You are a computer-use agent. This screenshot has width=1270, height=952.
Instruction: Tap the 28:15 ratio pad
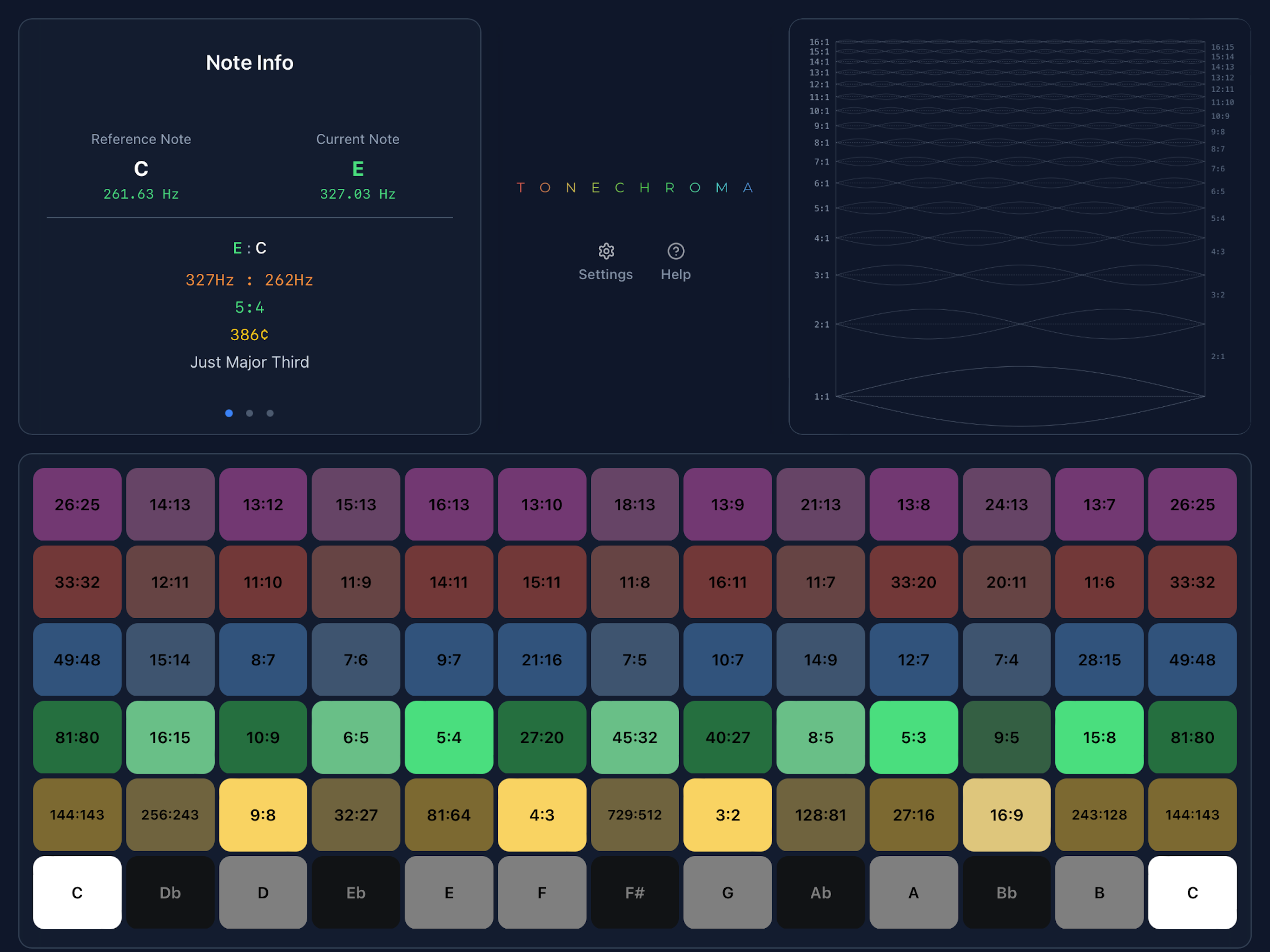pyautogui.click(x=1099, y=659)
